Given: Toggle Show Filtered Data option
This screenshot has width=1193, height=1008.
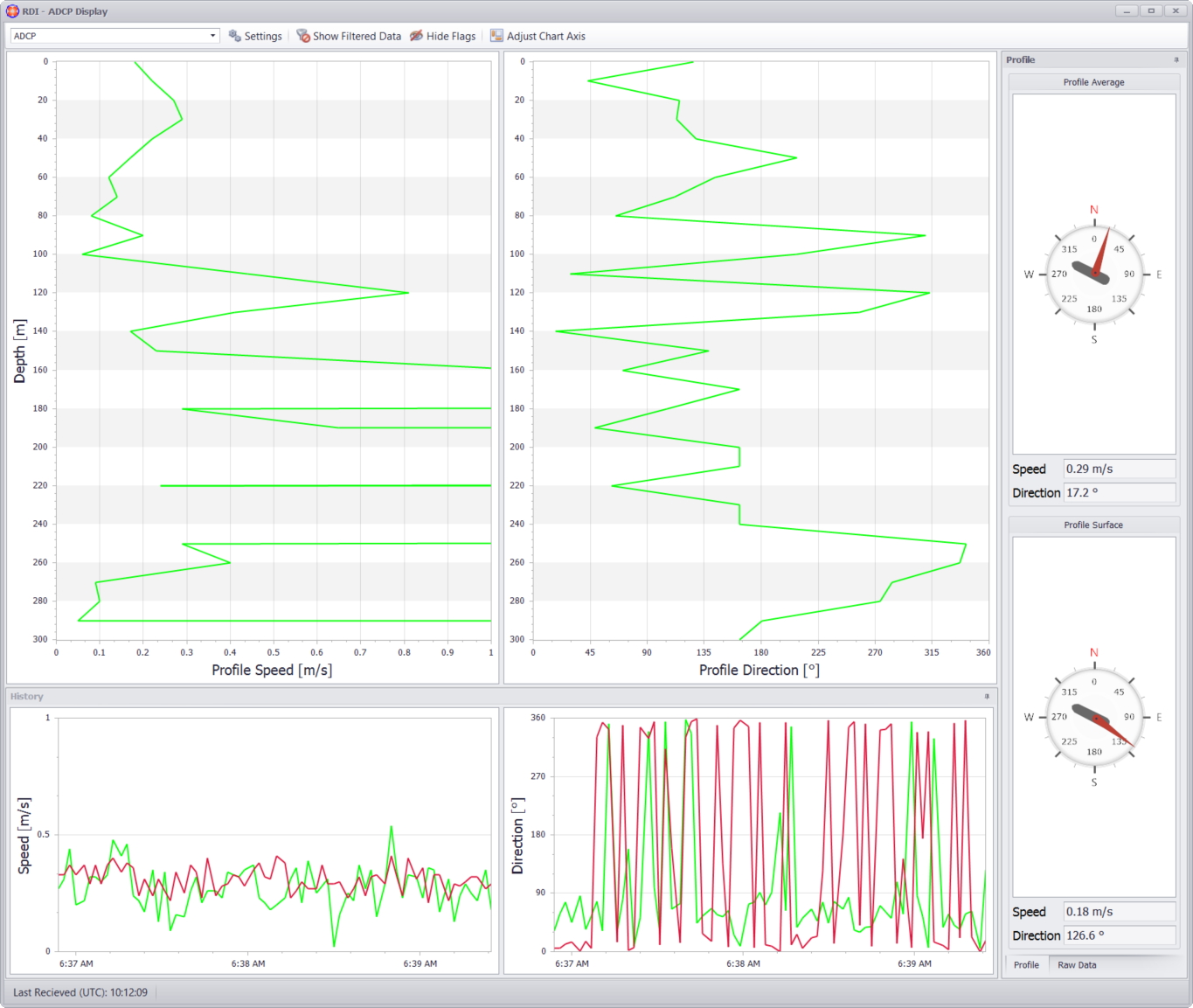Looking at the screenshot, I should [x=349, y=36].
